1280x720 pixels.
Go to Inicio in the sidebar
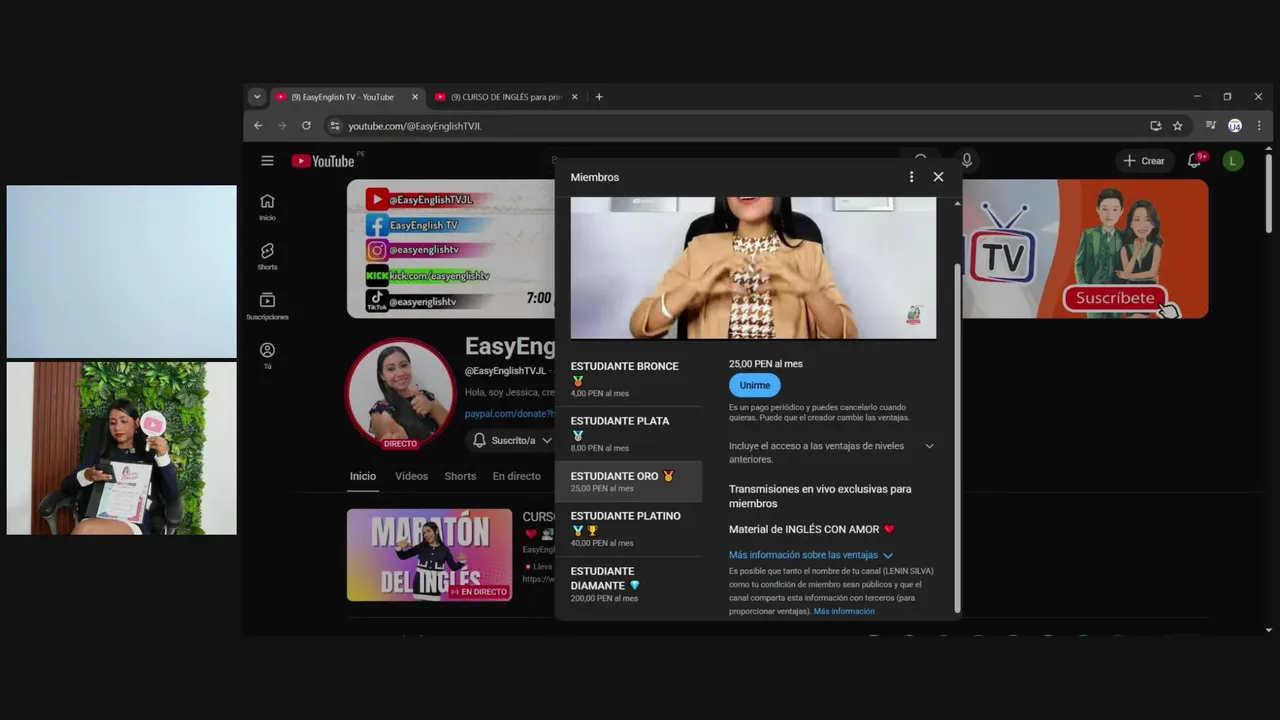[267, 207]
